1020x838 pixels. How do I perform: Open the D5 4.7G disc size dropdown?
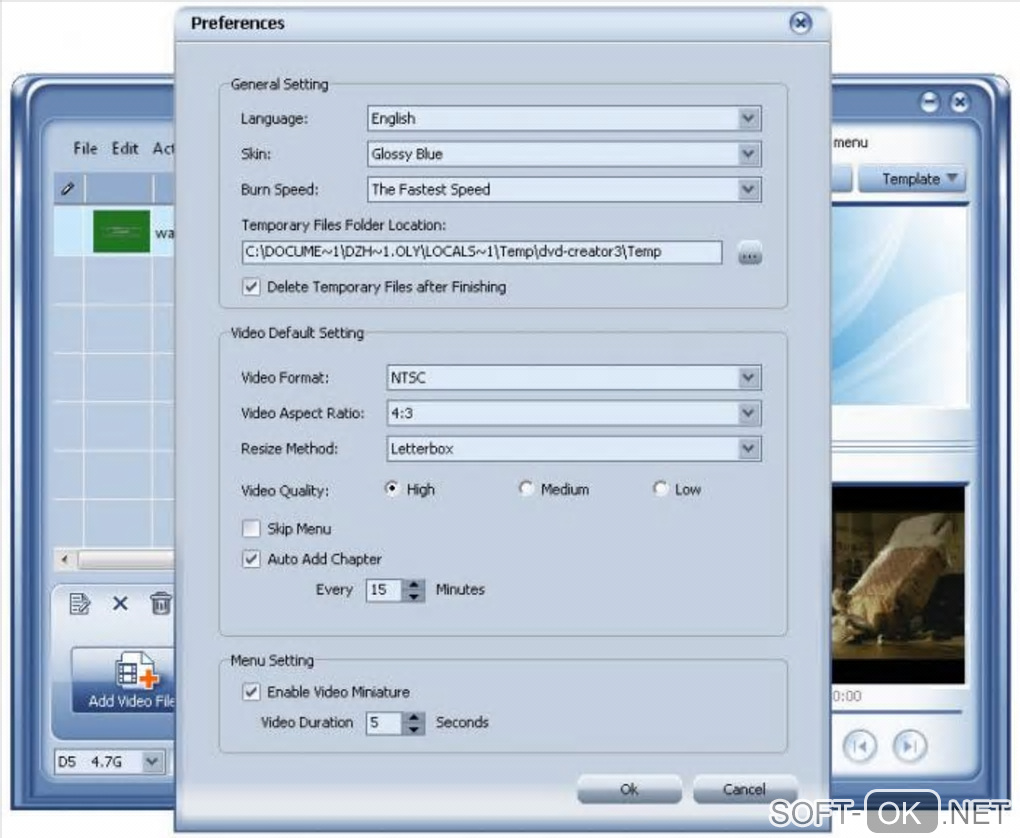pos(110,761)
